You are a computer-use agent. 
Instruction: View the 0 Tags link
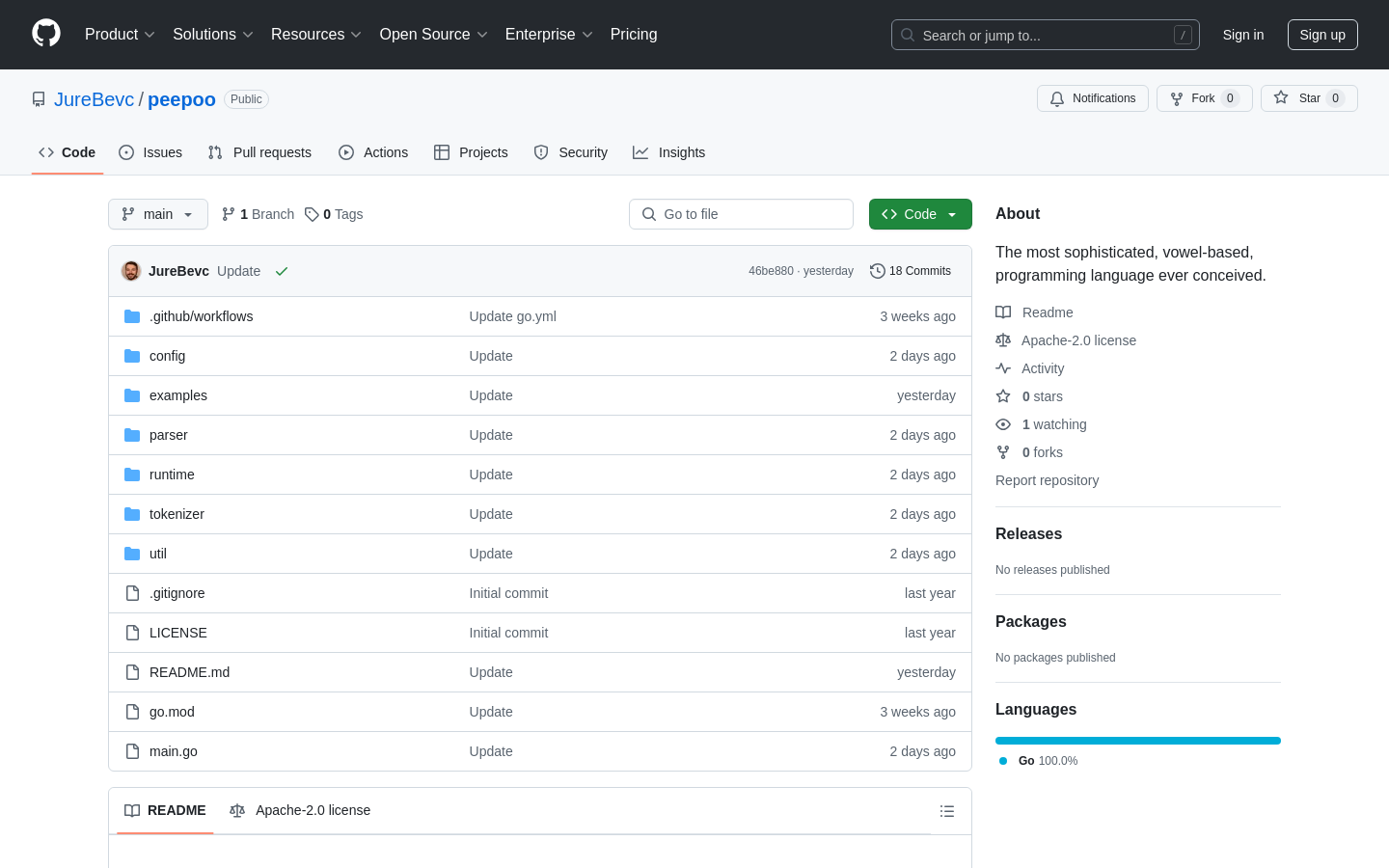click(x=334, y=214)
